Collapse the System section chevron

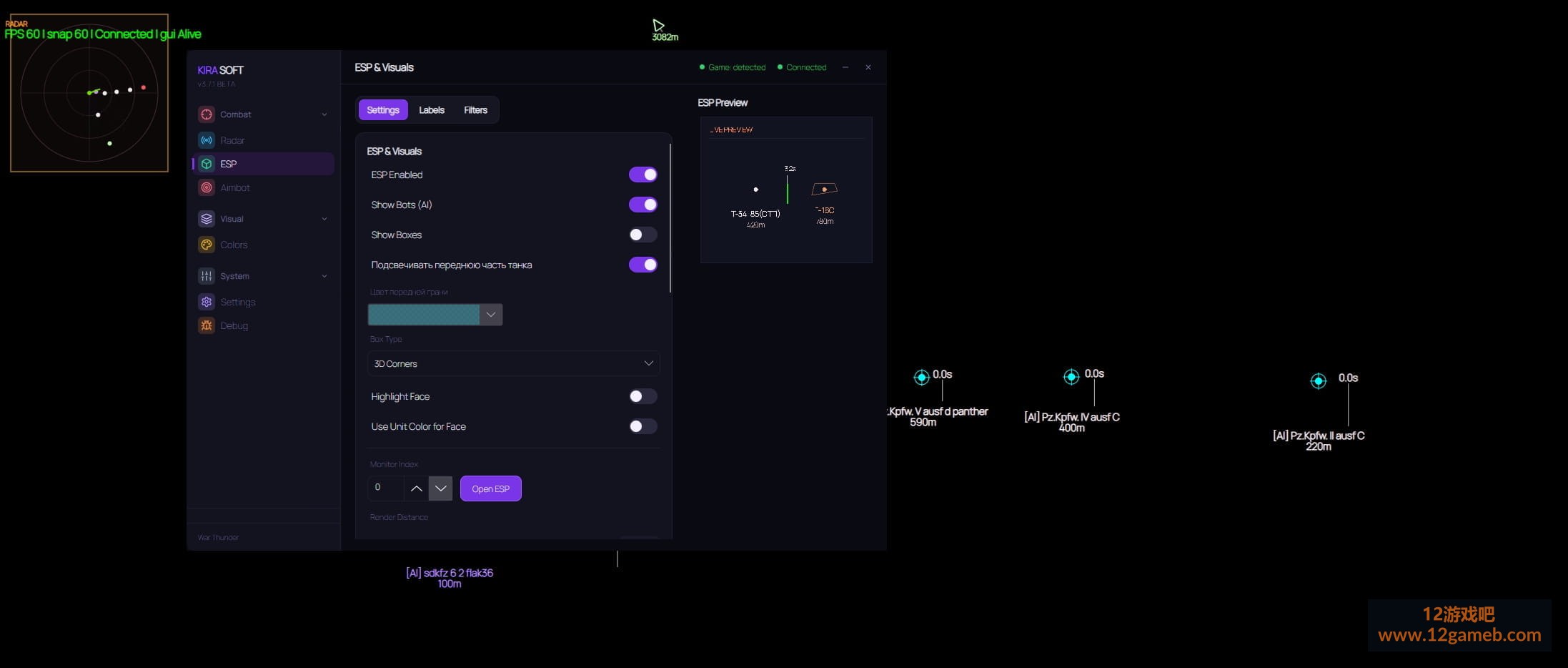click(324, 276)
